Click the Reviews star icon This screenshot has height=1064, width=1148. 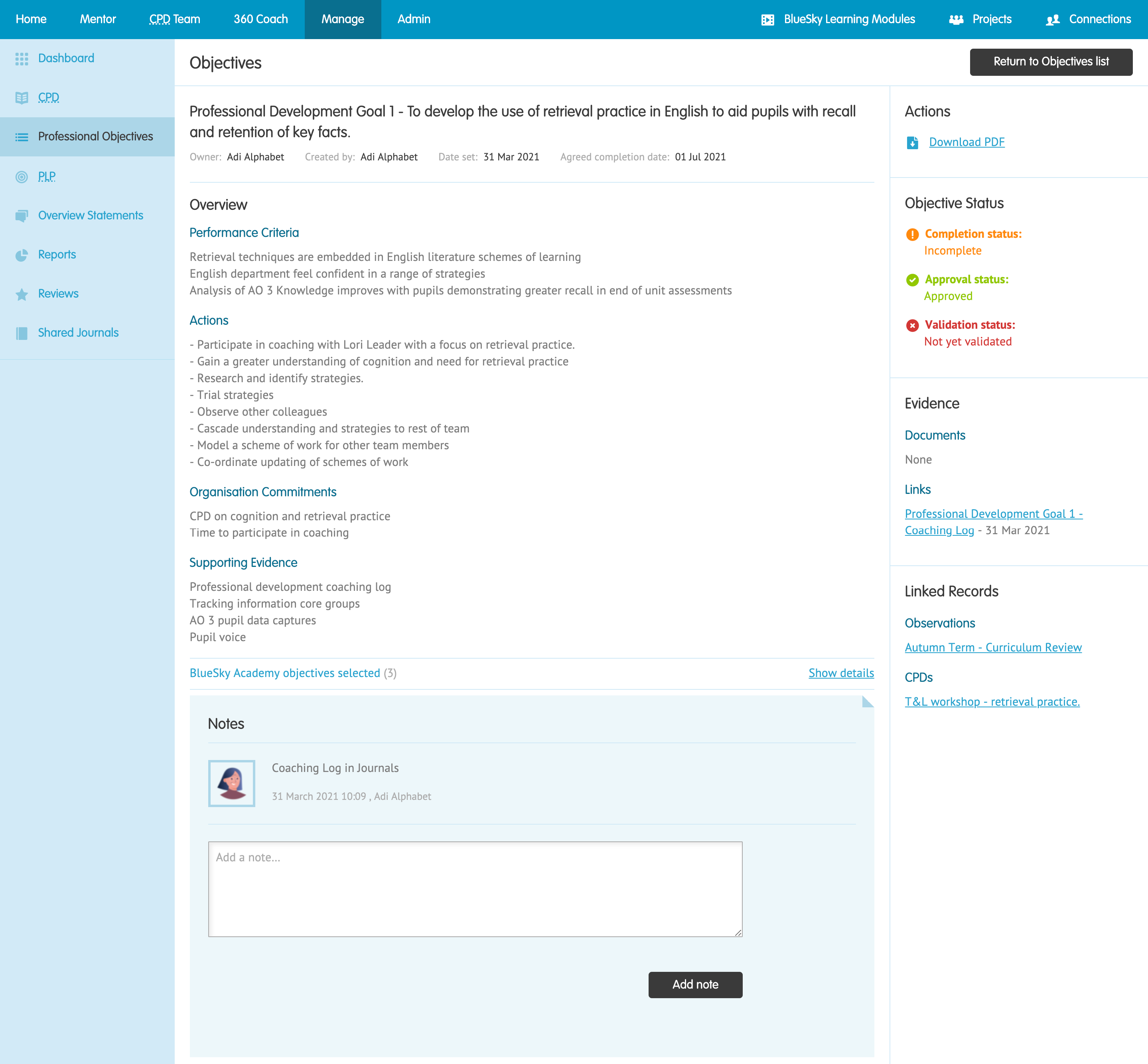tap(22, 294)
